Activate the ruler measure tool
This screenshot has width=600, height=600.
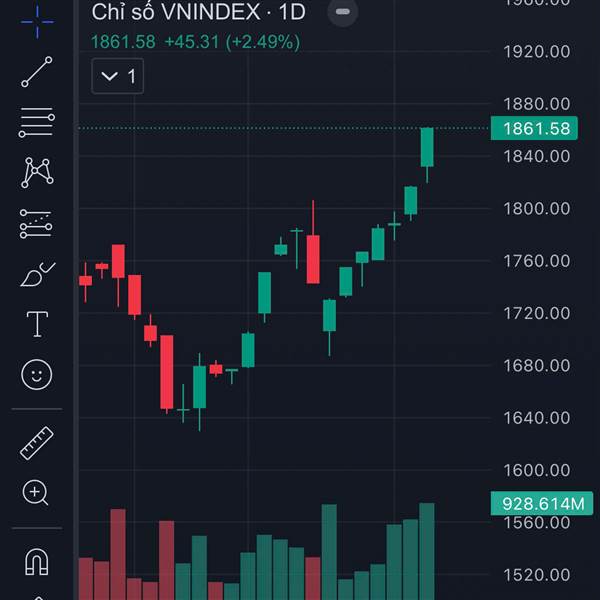(x=37, y=442)
